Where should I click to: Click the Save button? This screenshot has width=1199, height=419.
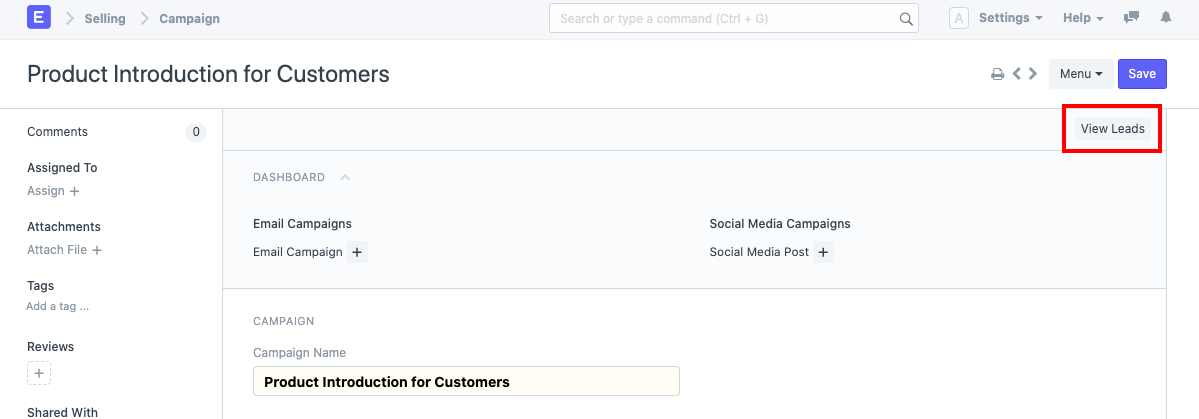point(1142,74)
